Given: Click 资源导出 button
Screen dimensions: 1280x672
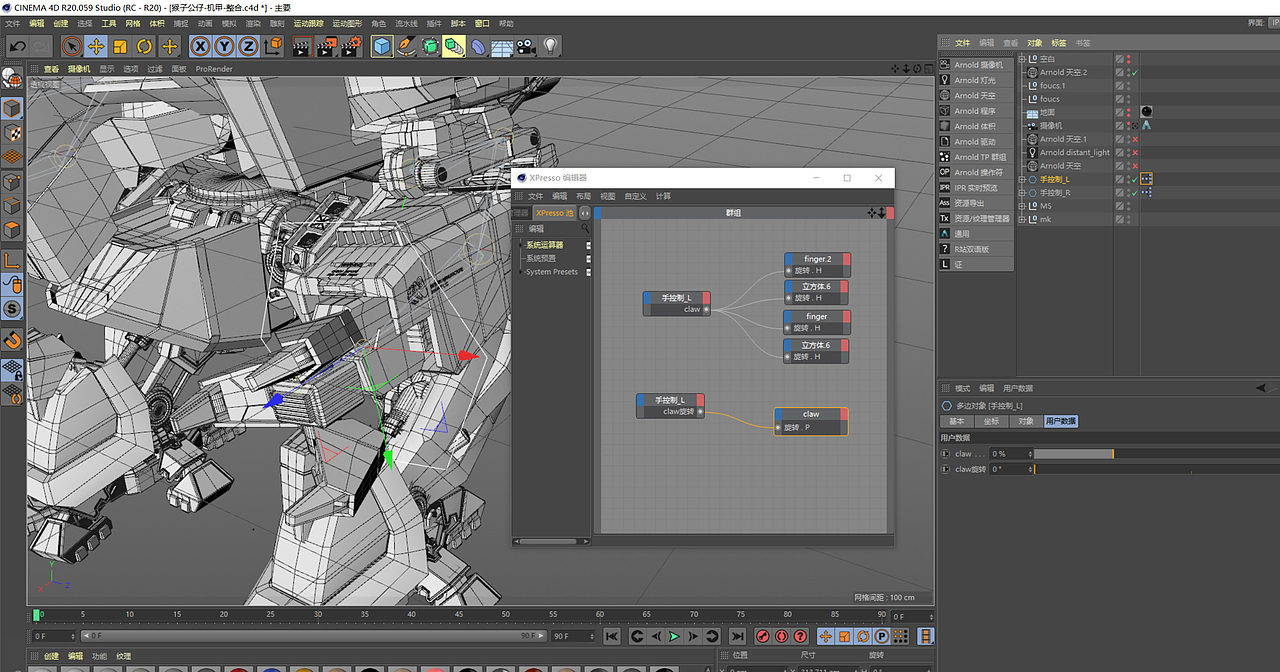Looking at the screenshot, I should (975, 203).
